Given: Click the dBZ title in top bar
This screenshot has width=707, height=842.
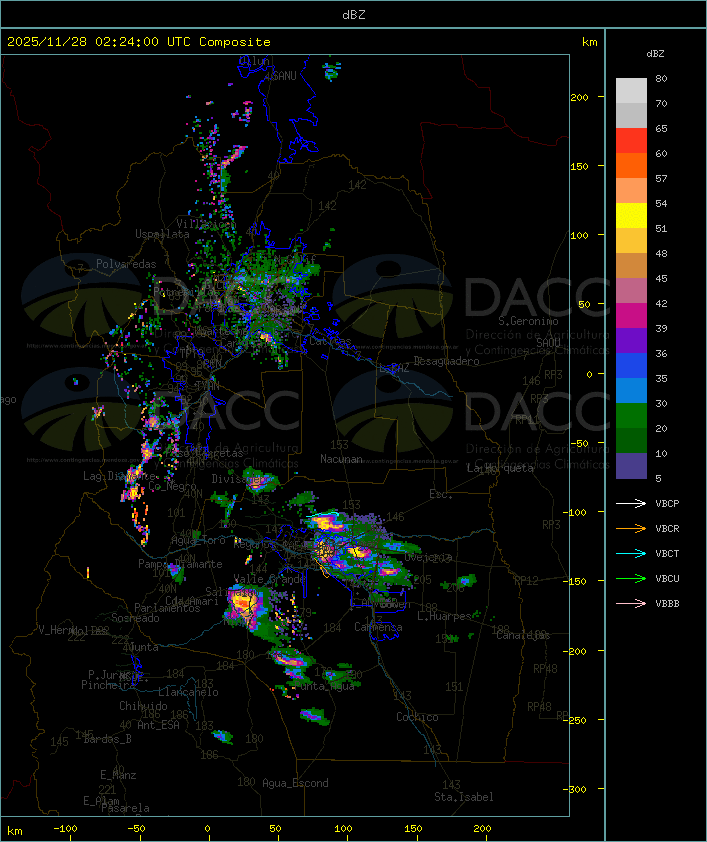Looking at the screenshot, I should (x=354, y=14).
